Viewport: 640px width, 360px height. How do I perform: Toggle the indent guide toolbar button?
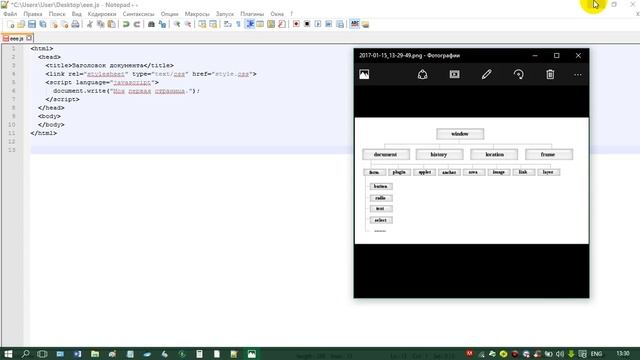point(250,24)
